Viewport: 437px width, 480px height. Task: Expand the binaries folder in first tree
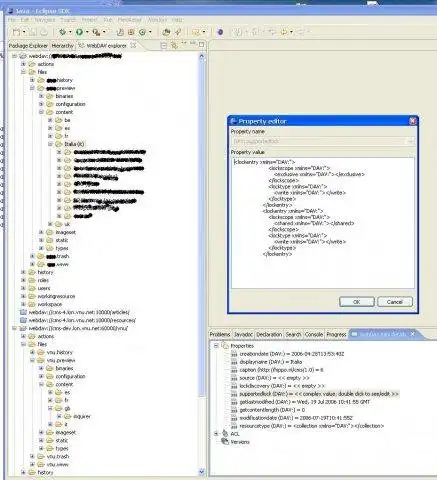[x=41, y=96]
